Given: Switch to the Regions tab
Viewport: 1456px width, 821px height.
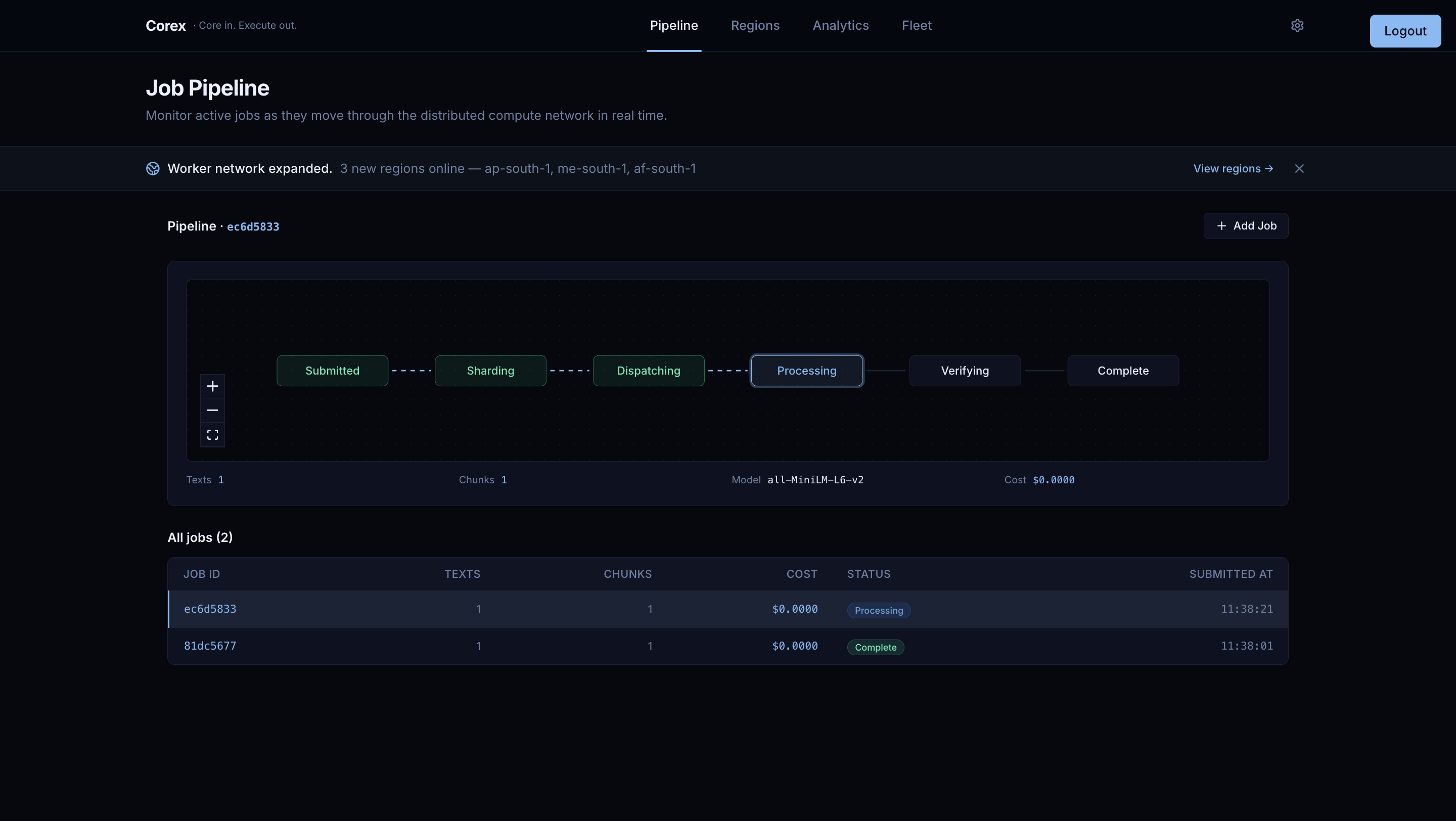Looking at the screenshot, I should [x=755, y=25].
